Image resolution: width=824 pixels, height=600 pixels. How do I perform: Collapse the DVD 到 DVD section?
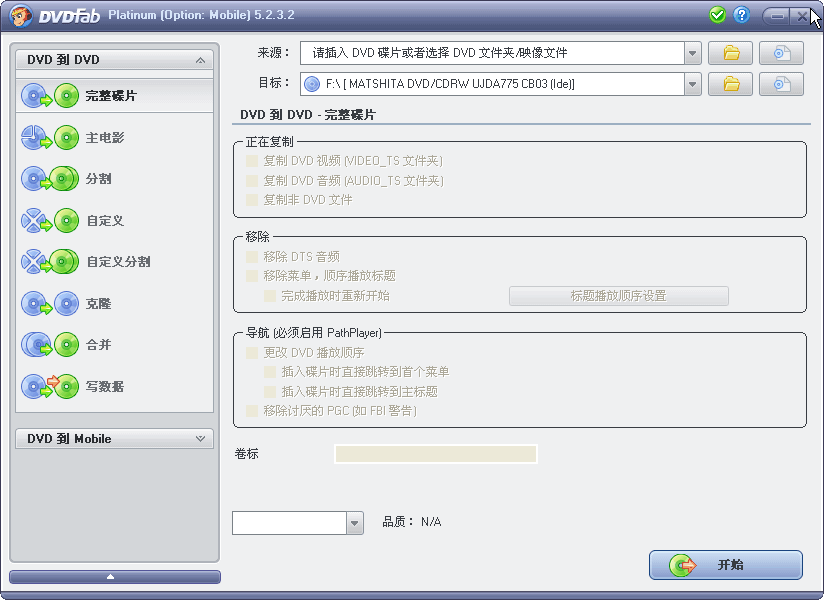(x=200, y=60)
